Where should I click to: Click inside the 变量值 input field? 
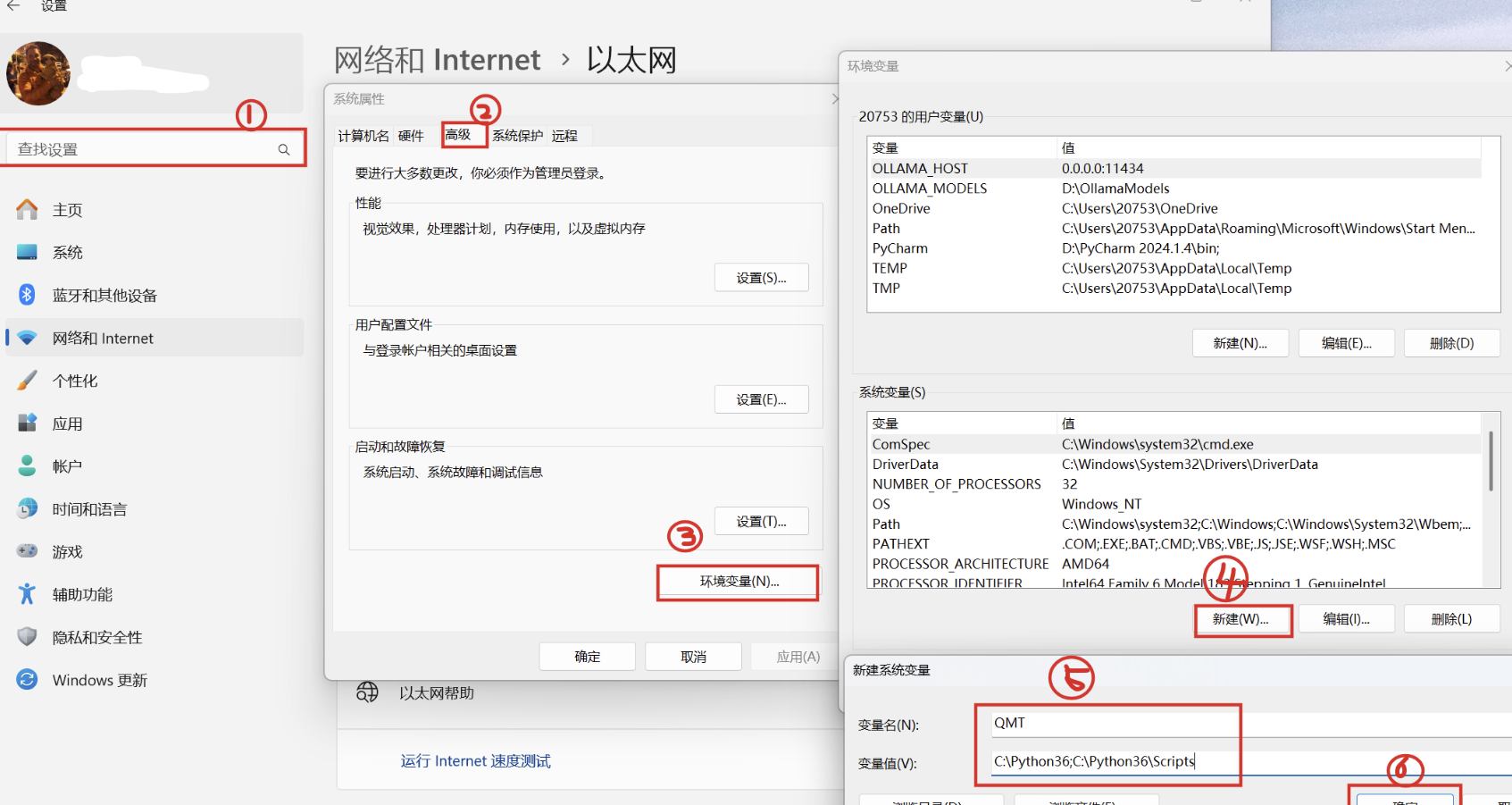pos(1116,762)
